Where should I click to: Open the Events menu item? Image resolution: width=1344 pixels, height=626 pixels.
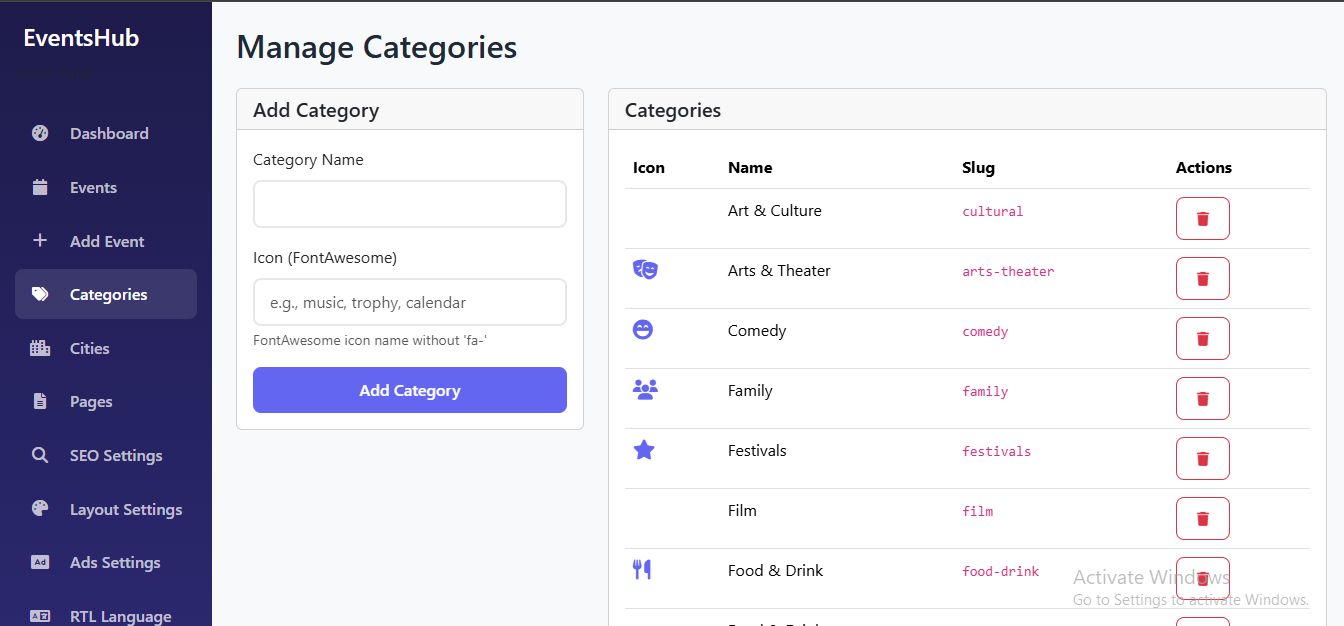pyautogui.click(x=93, y=187)
